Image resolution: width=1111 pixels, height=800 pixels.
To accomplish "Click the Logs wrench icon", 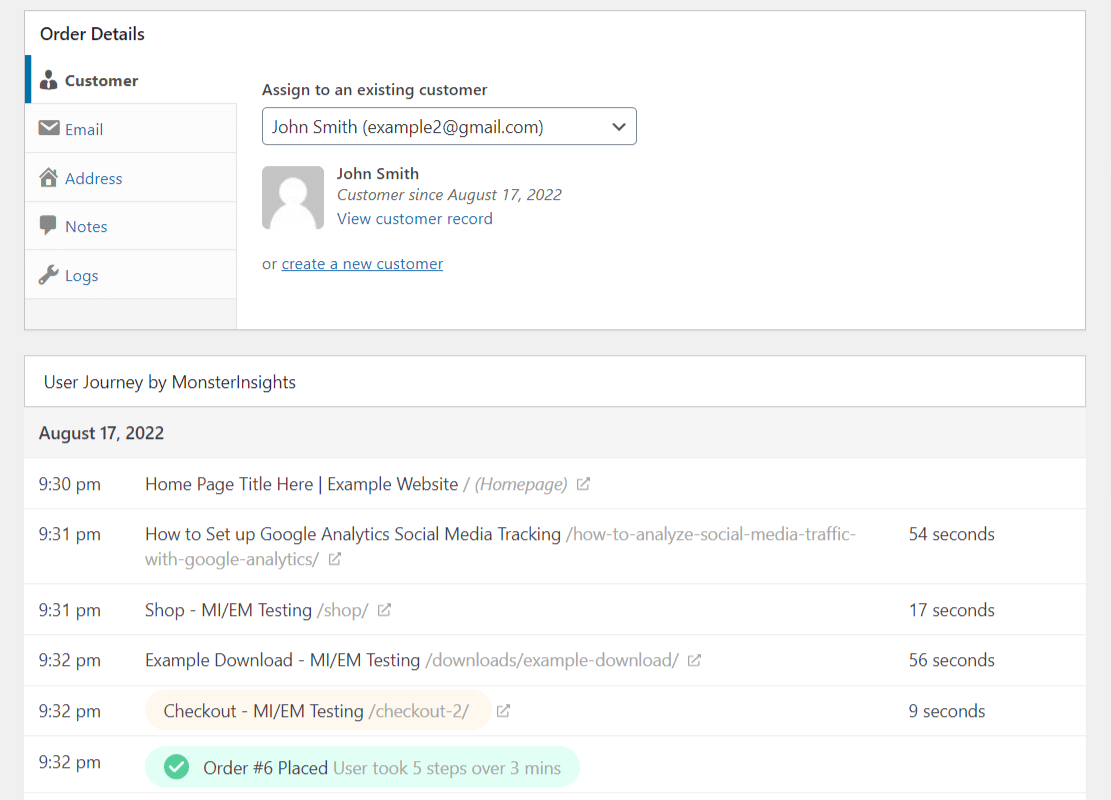I will [x=49, y=274].
